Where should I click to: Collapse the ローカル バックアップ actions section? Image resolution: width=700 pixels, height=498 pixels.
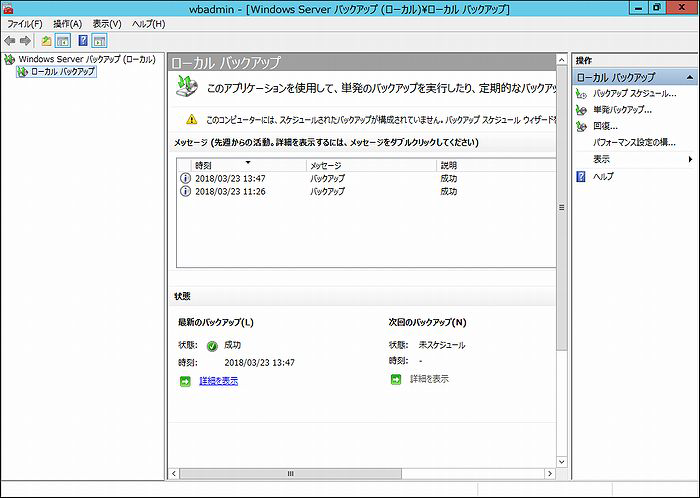click(x=690, y=78)
